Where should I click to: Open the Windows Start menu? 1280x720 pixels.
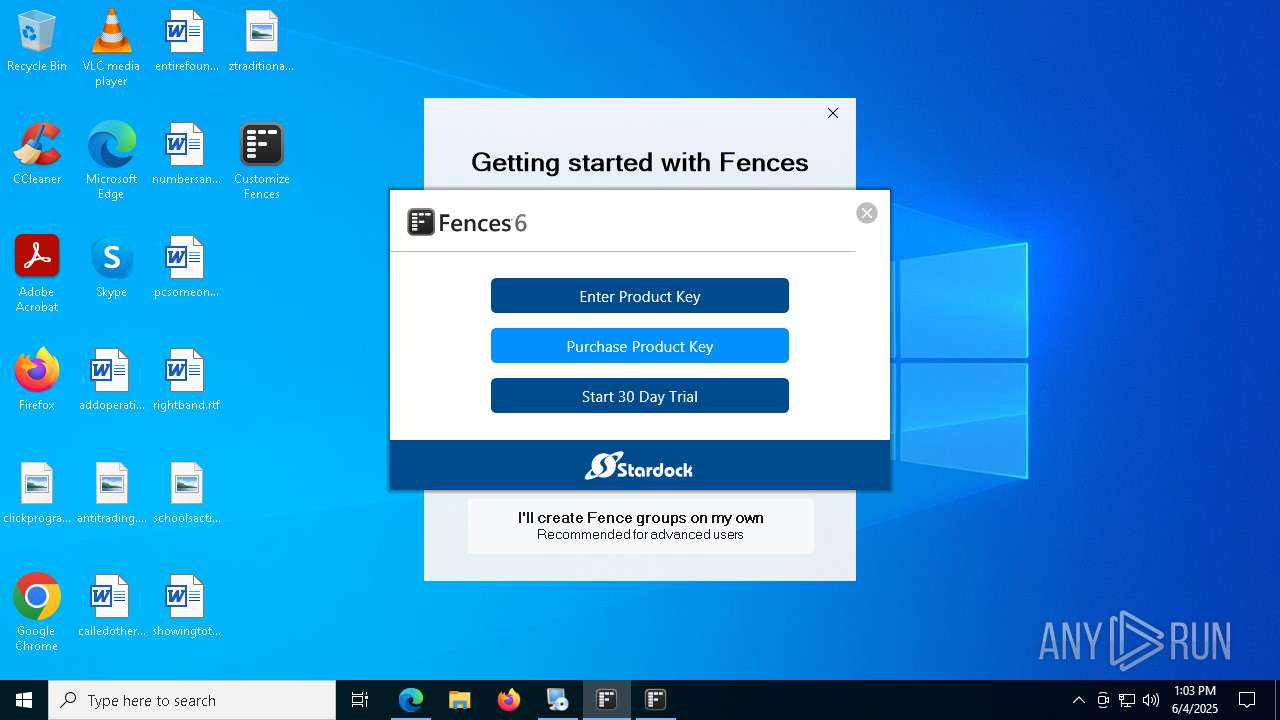(24, 700)
